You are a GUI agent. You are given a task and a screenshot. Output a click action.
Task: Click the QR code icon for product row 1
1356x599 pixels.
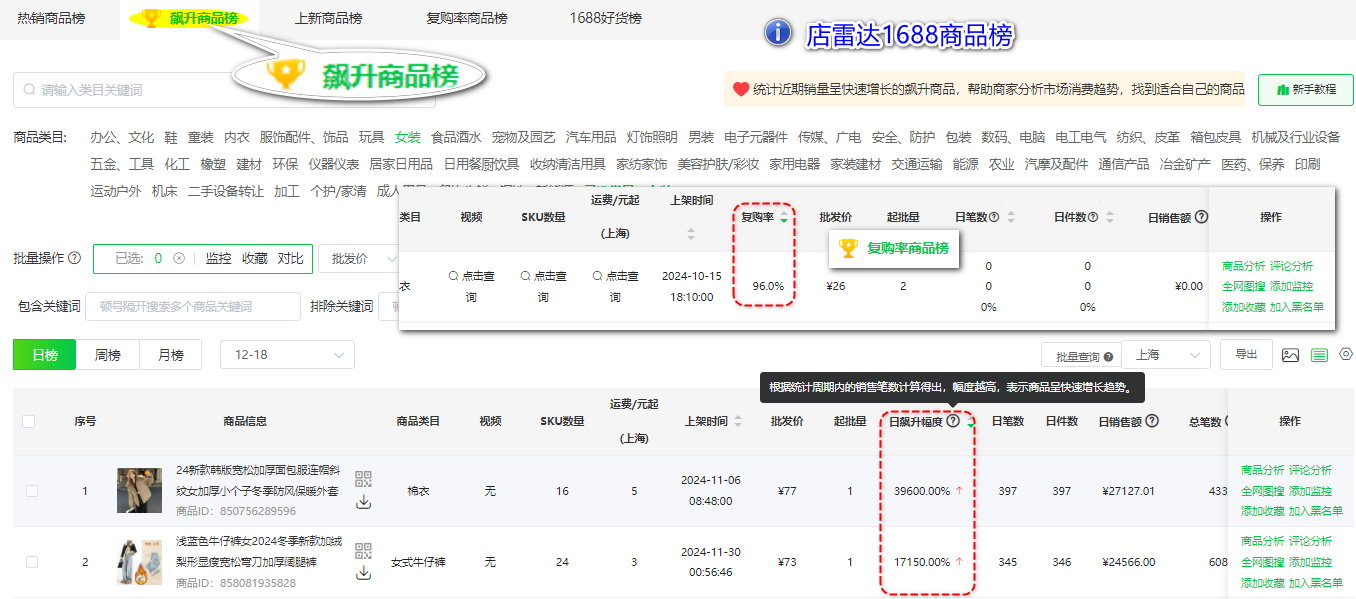[x=364, y=479]
